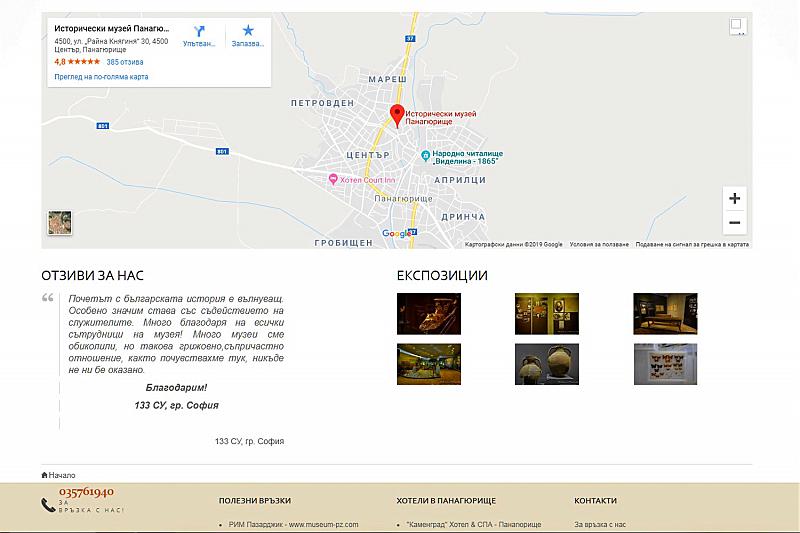
Task: Zoom in the map with plus button
Action: [734, 198]
